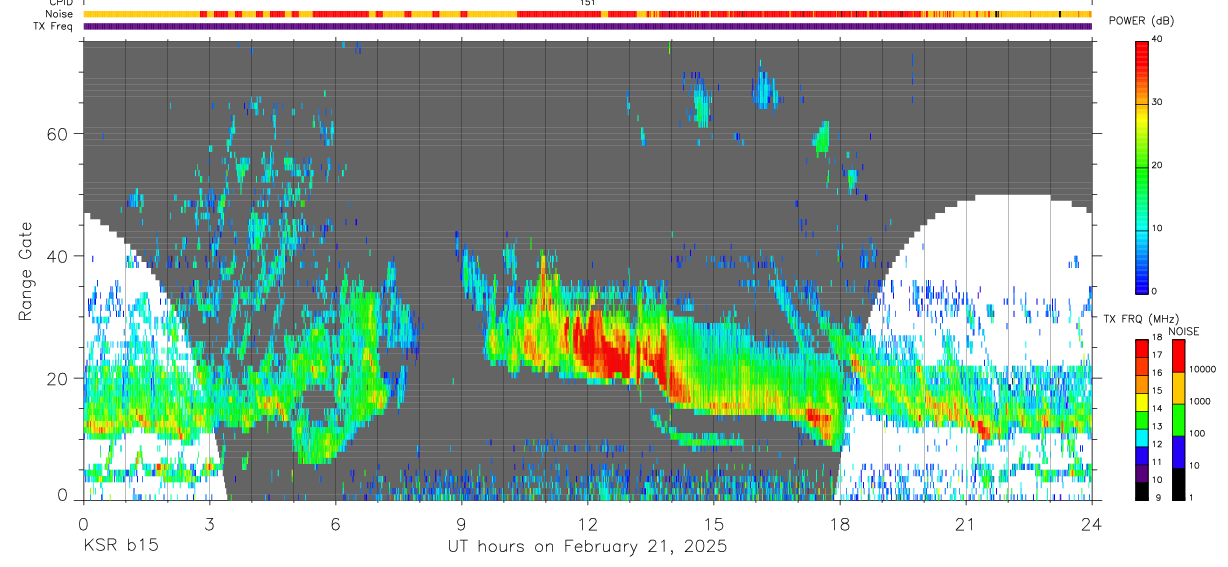
Task: Click the power scale tick label 10
Action: [1159, 229]
